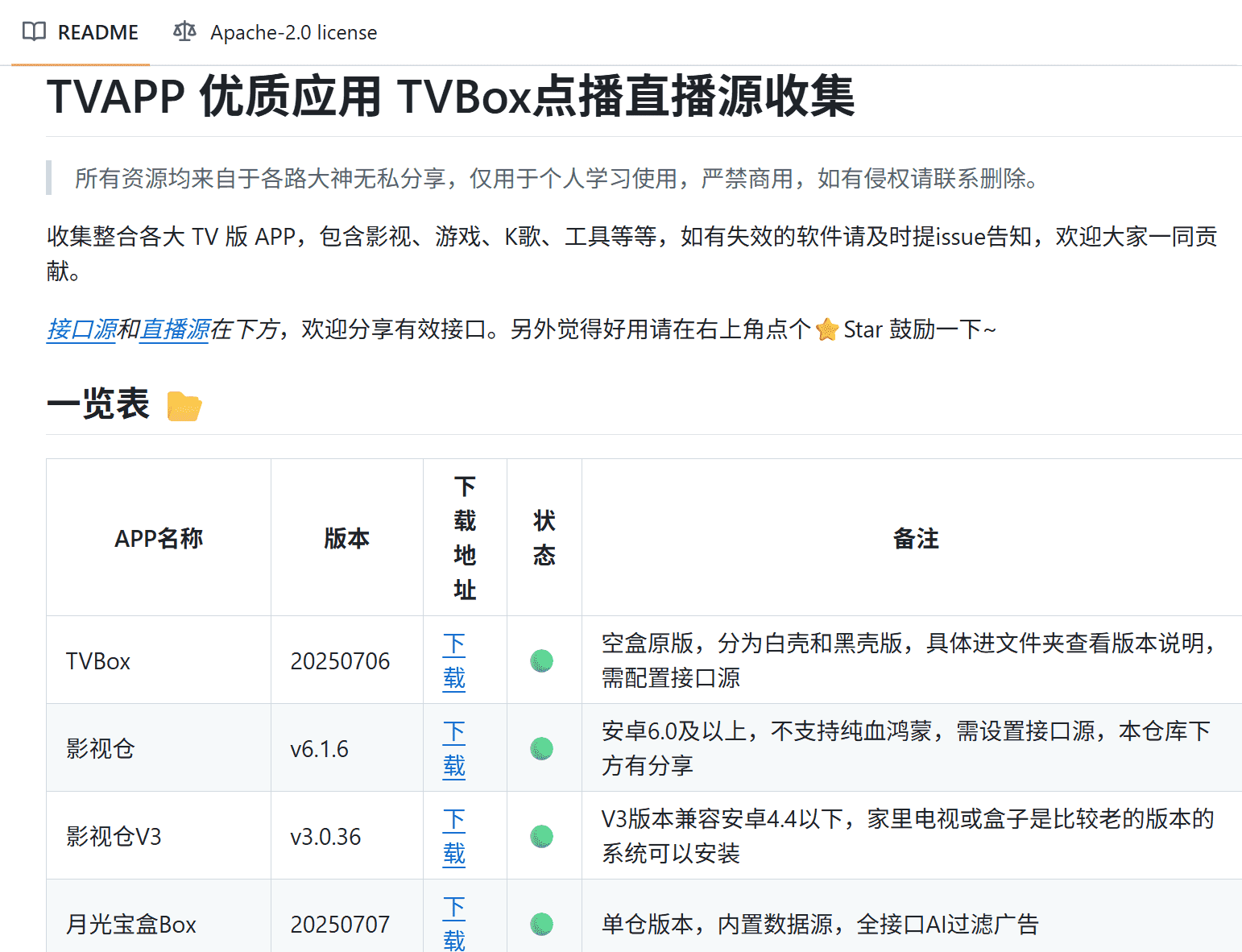
Task: Click the paragraph starting 收集整合各大 TV 版 APP
Action: 632,254
